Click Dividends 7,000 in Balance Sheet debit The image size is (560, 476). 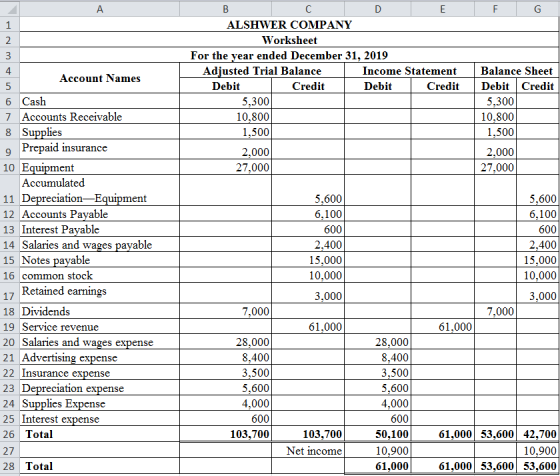point(495,311)
